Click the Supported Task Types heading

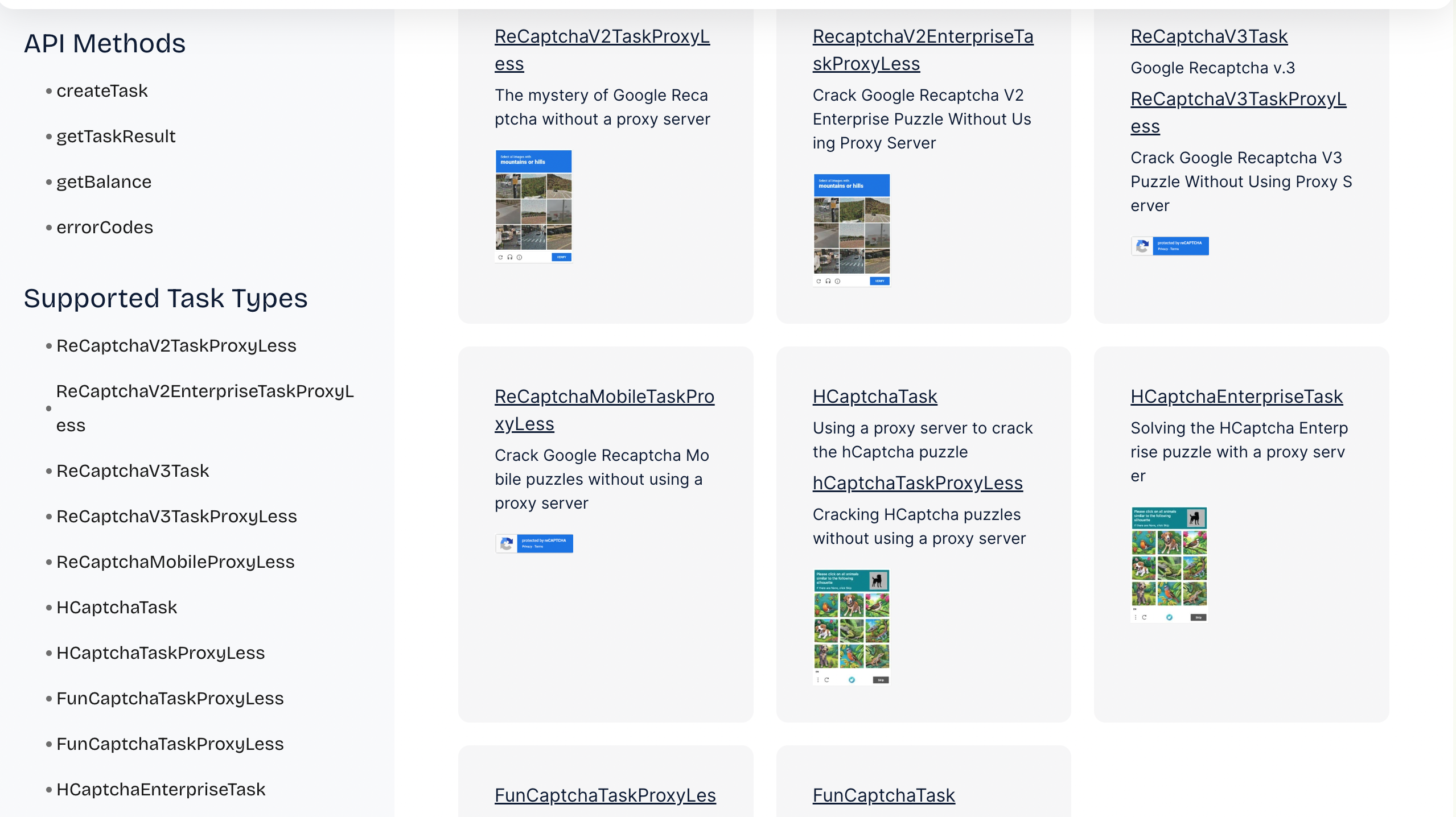click(166, 299)
